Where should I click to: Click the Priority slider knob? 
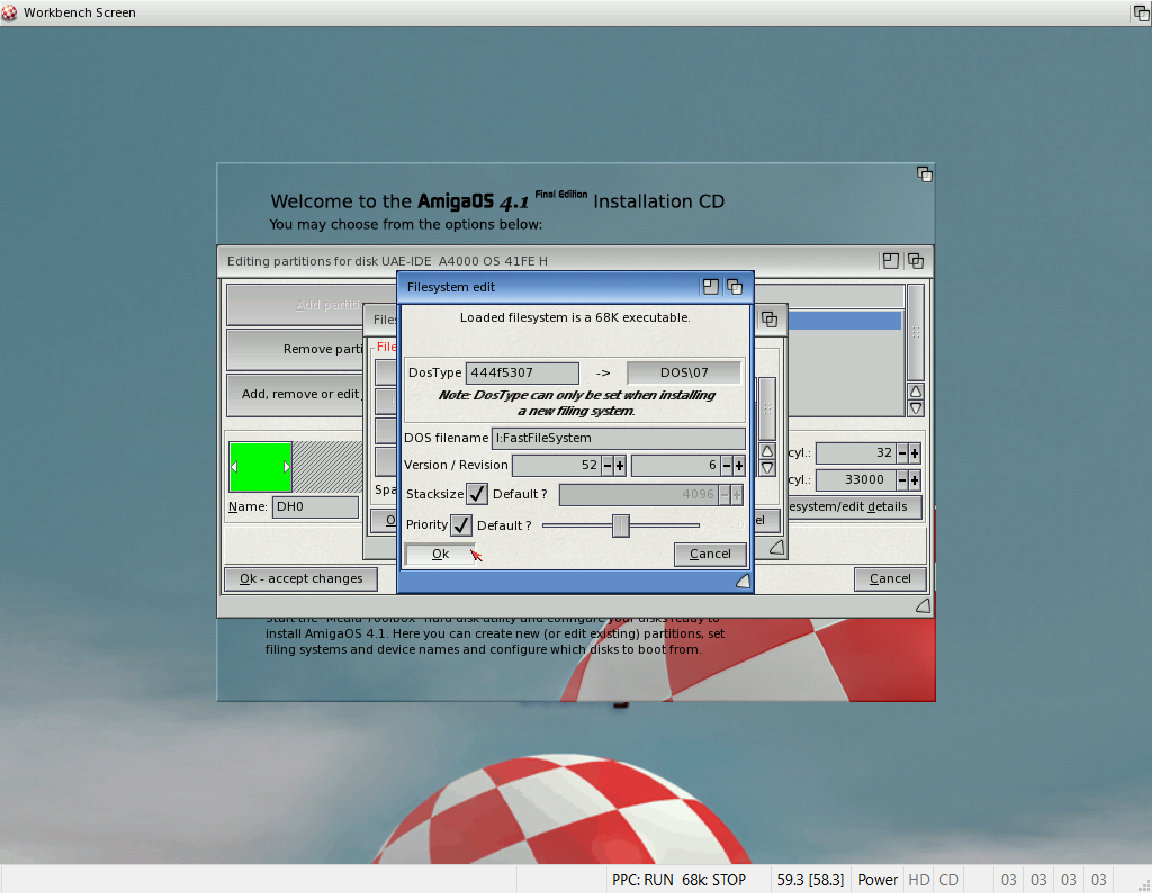point(621,526)
